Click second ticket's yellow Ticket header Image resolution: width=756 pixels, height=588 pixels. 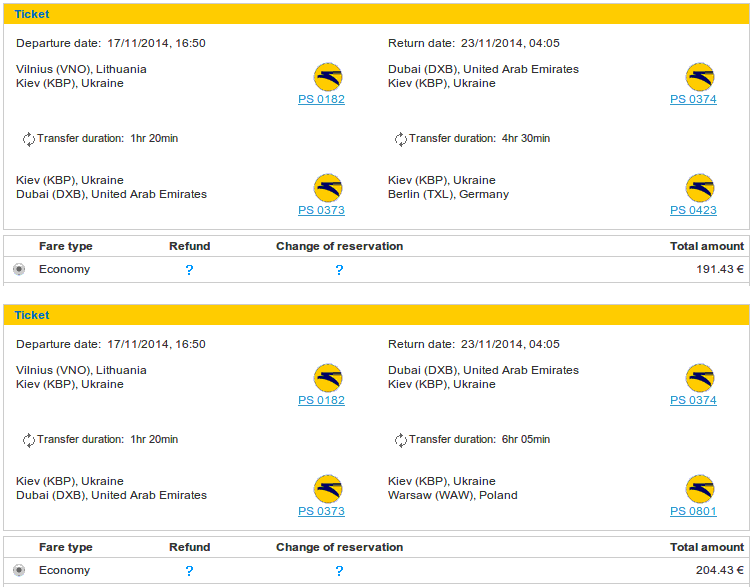tap(376, 315)
